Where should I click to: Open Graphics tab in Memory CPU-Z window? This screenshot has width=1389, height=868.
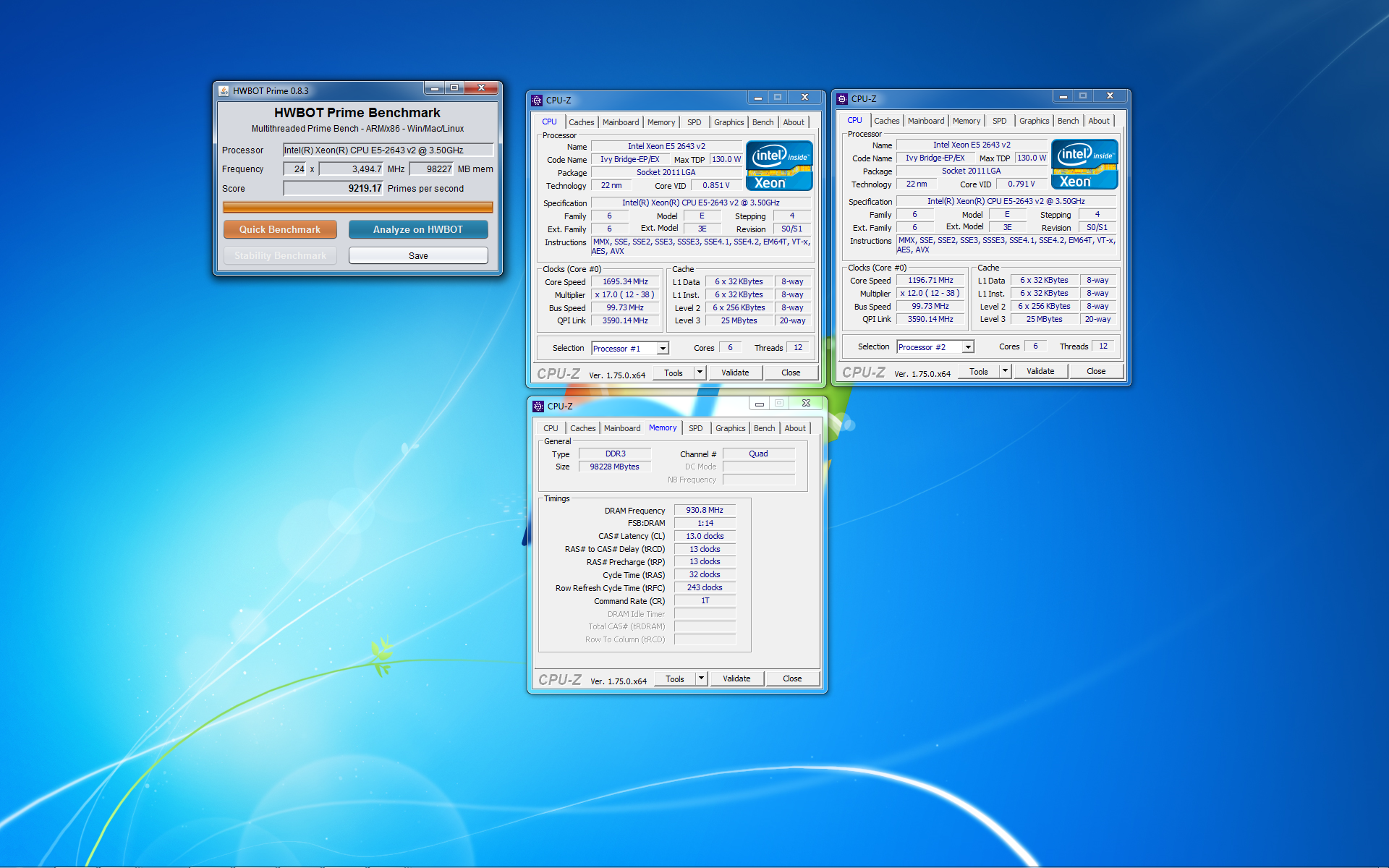coord(730,428)
